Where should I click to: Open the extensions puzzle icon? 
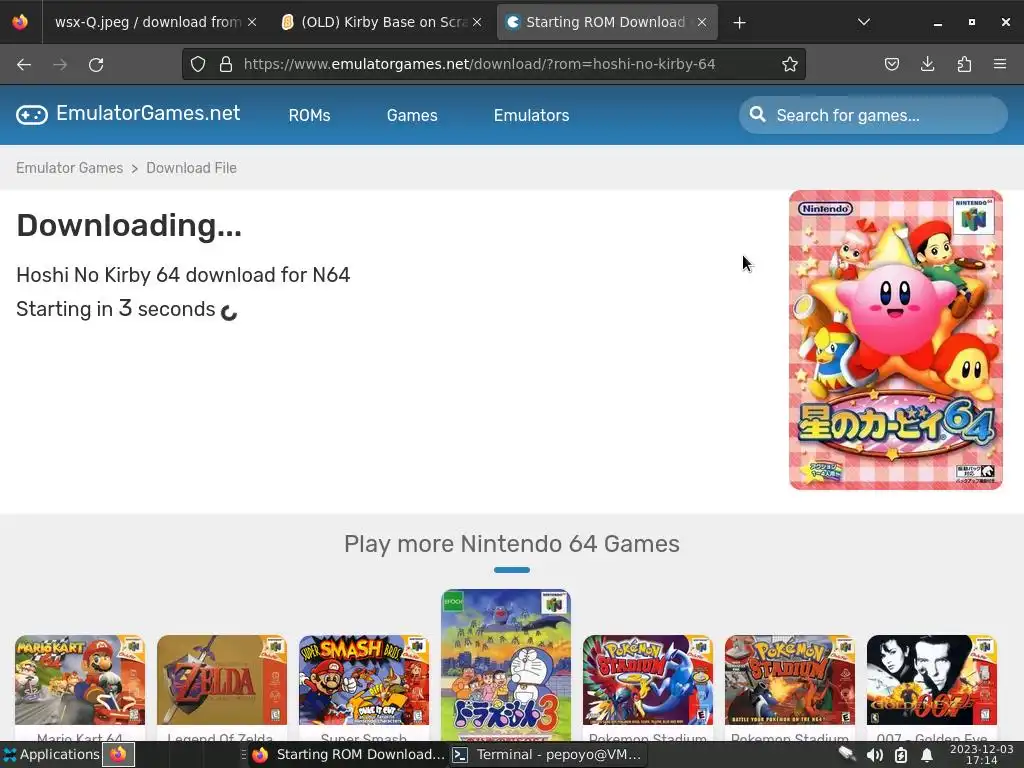coord(964,64)
